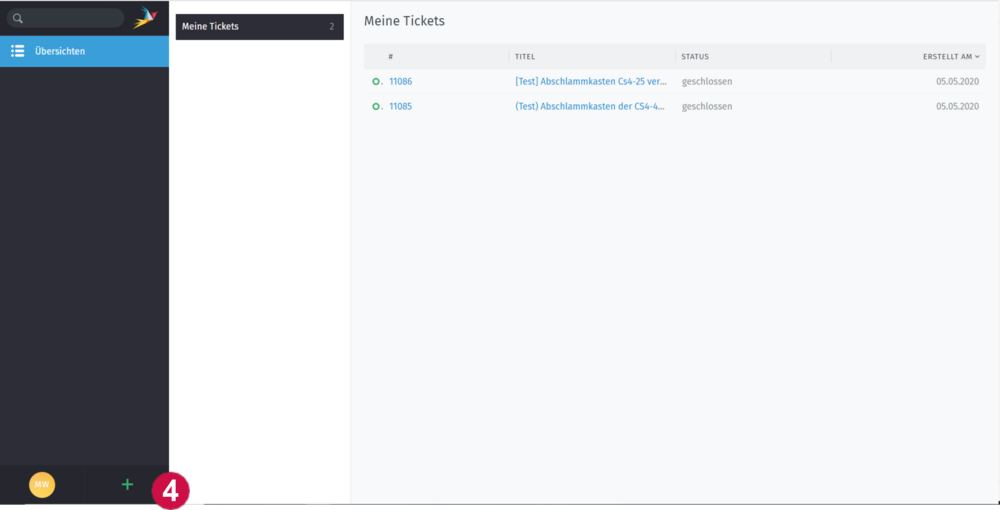Open the MW user avatar menu
This screenshot has height=510, width=1000.
[42, 485]
